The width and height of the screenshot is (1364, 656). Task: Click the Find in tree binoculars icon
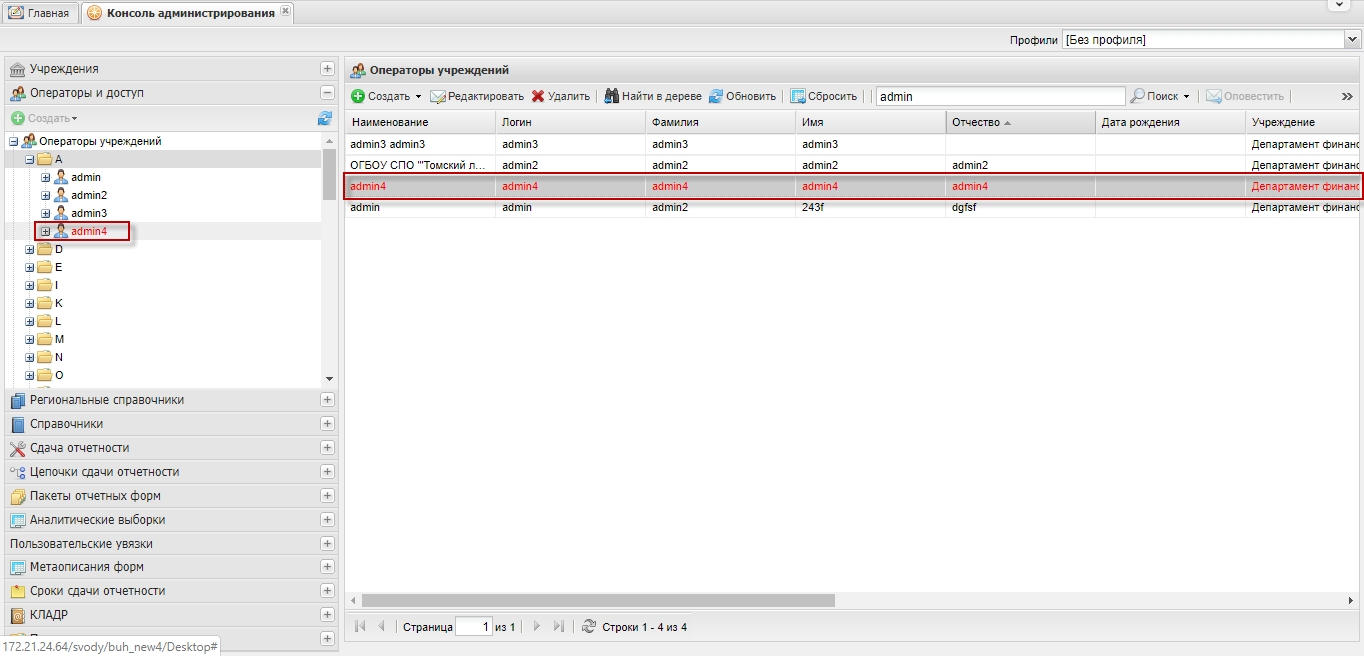(611, 97)
